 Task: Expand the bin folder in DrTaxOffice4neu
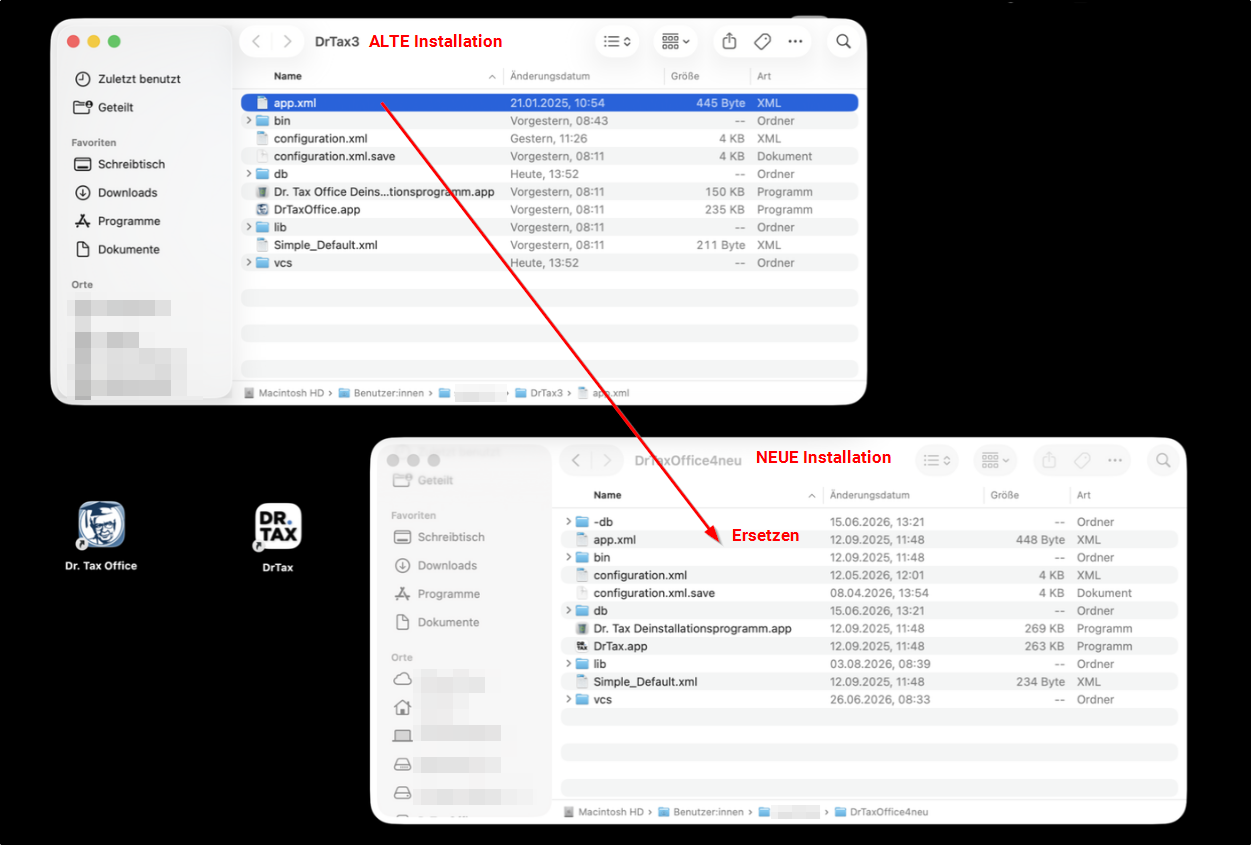click(568, 557)
